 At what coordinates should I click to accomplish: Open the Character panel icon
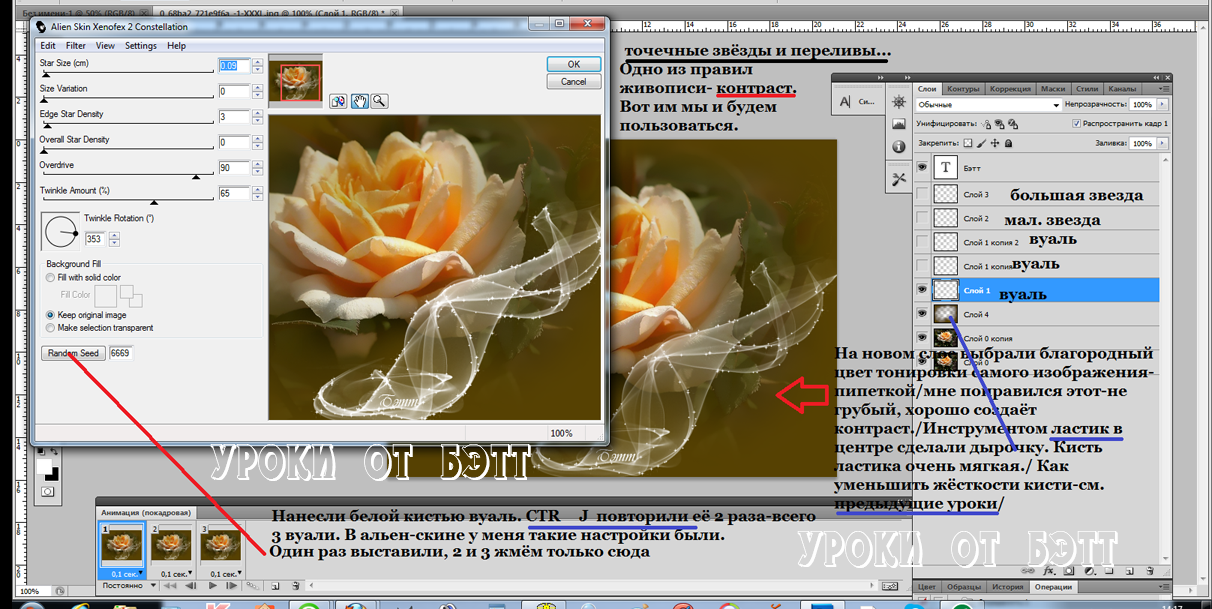[x=846, y=102]
